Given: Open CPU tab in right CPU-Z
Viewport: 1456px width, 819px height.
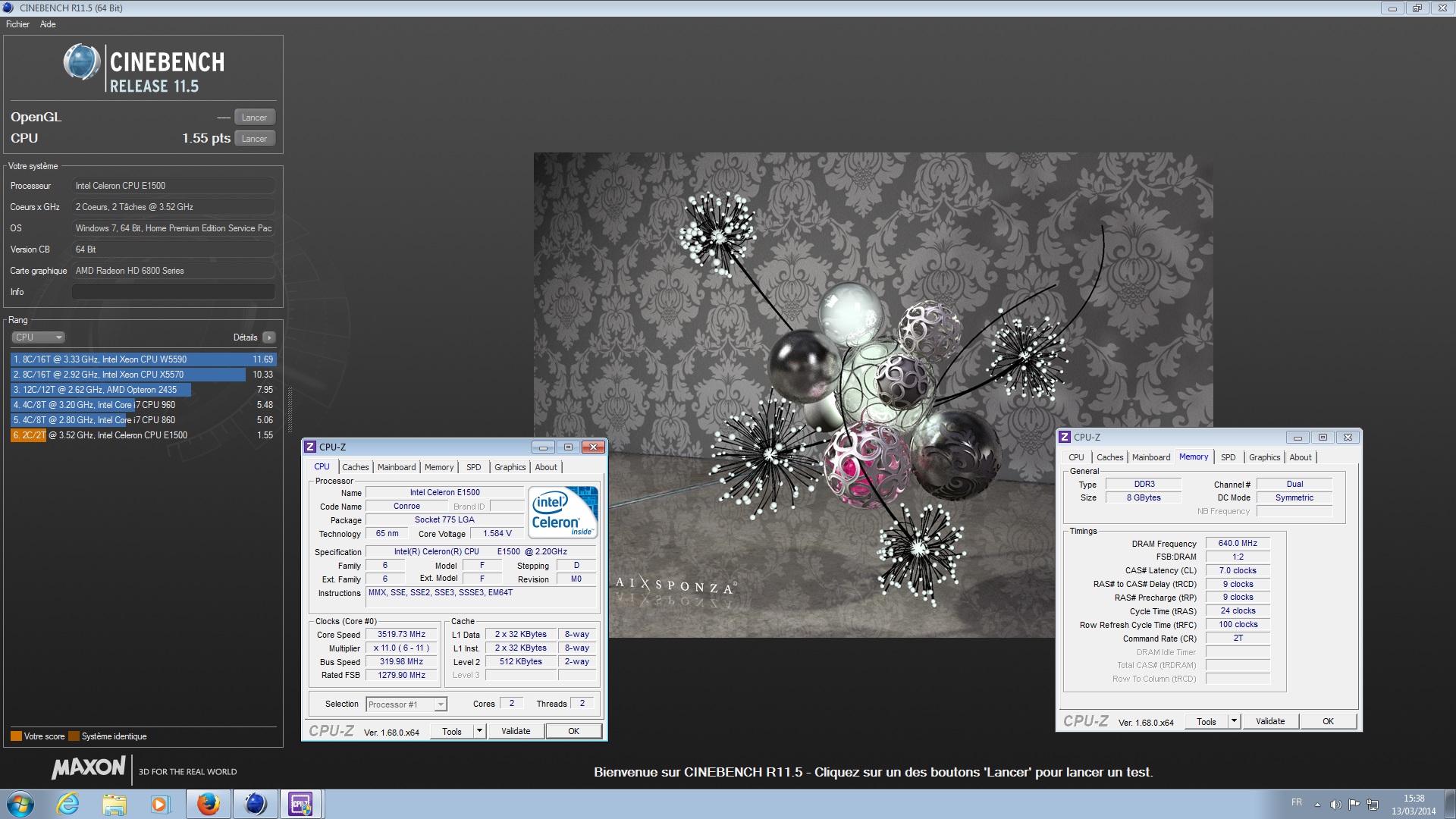Looking at the screenshot, I should coord(1076,457).
